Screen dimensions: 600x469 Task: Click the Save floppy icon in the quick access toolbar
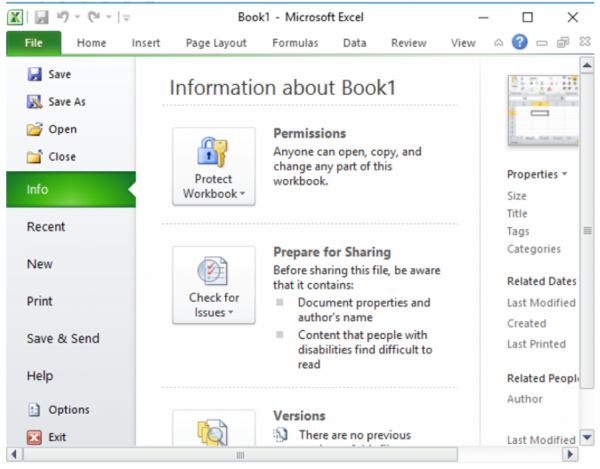(x=41, y=17)
